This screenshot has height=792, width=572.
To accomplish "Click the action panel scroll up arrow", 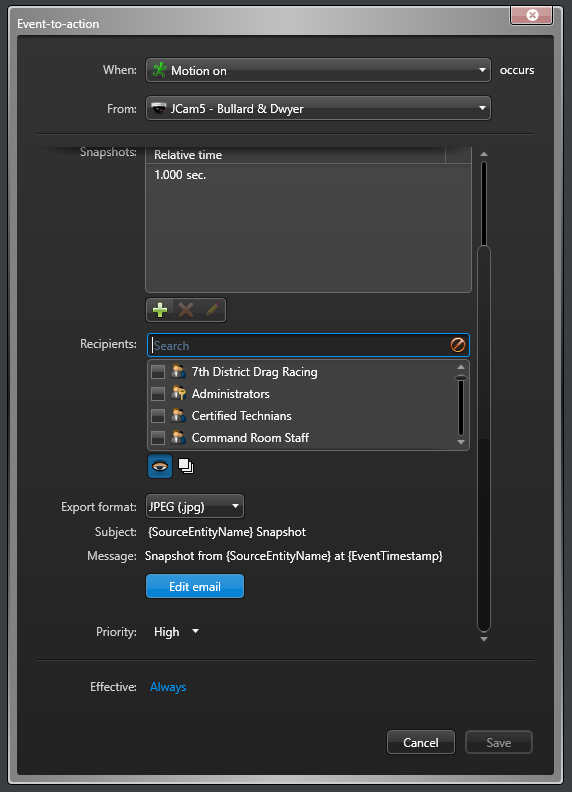I will click(x=484, y=154).
